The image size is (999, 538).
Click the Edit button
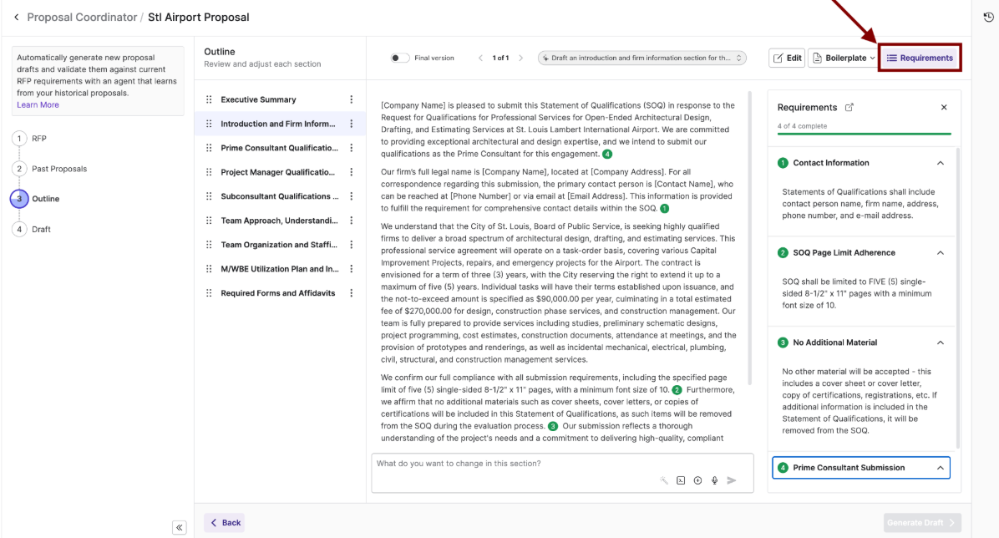point(787,58)
